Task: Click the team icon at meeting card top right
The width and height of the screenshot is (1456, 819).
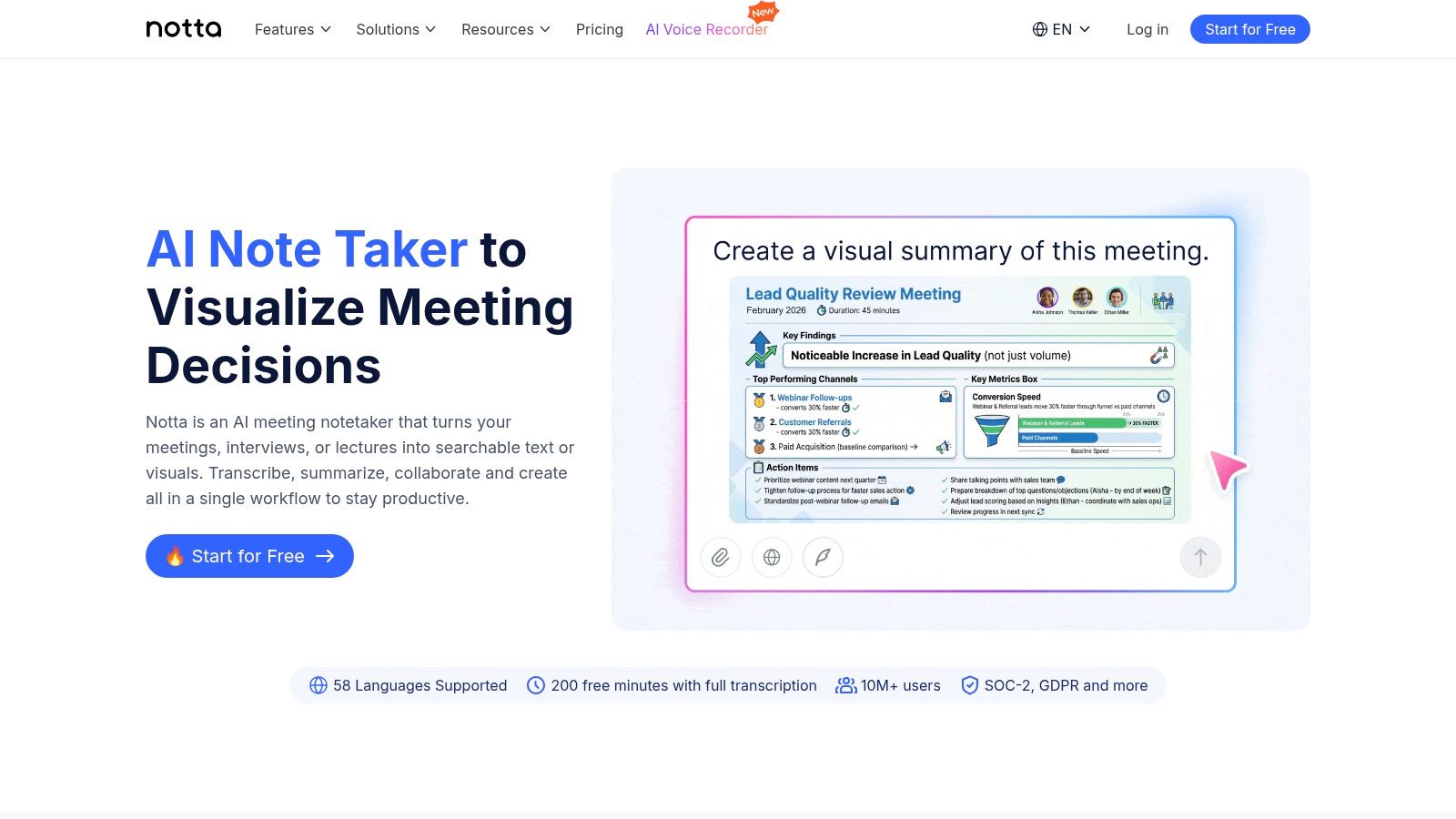Action: point(1163,300)
